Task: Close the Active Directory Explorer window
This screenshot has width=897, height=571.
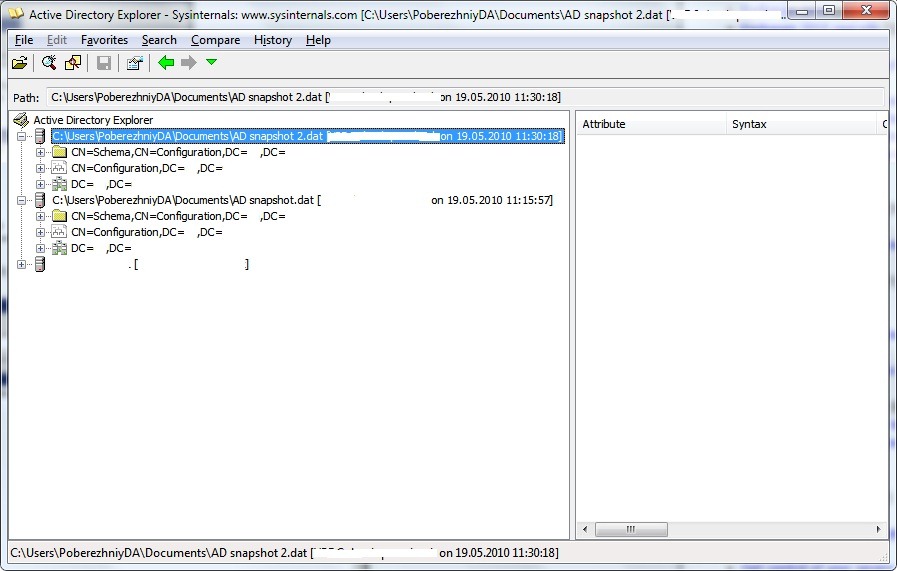Action: 866,11
